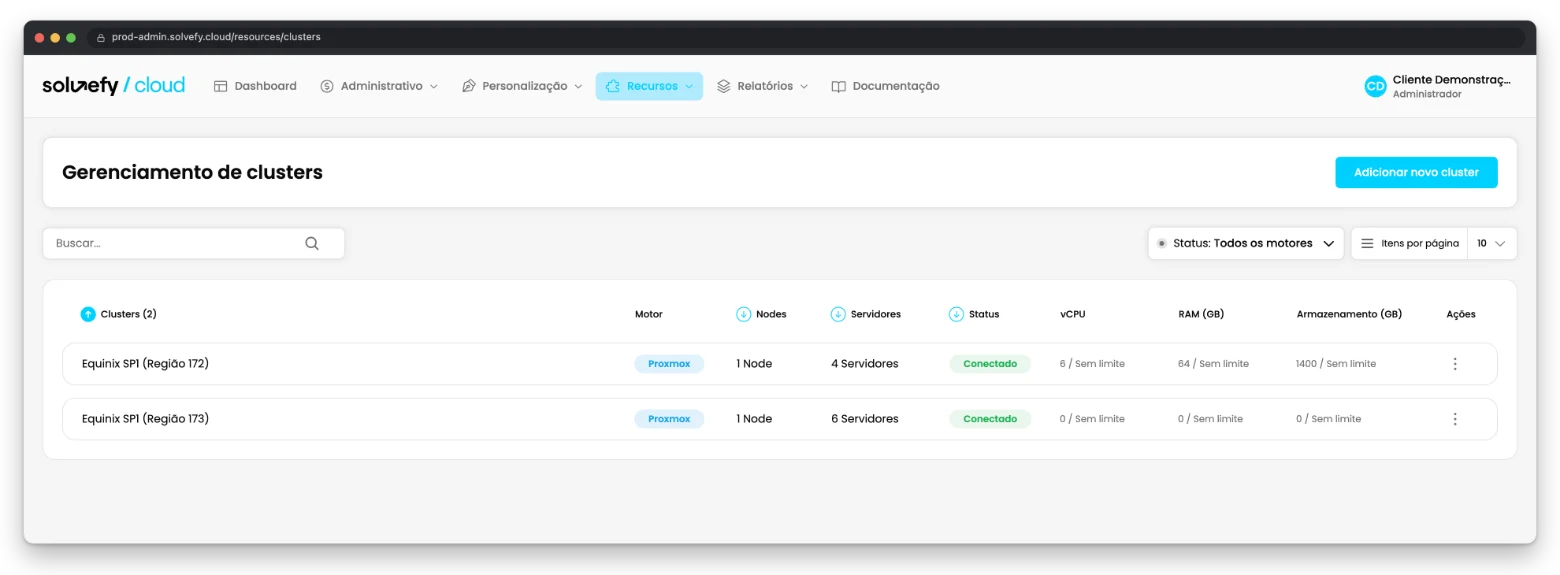Click the 64 / Sem limite RAM value
Viewport: 1560px width, 575px height.
1213,364
